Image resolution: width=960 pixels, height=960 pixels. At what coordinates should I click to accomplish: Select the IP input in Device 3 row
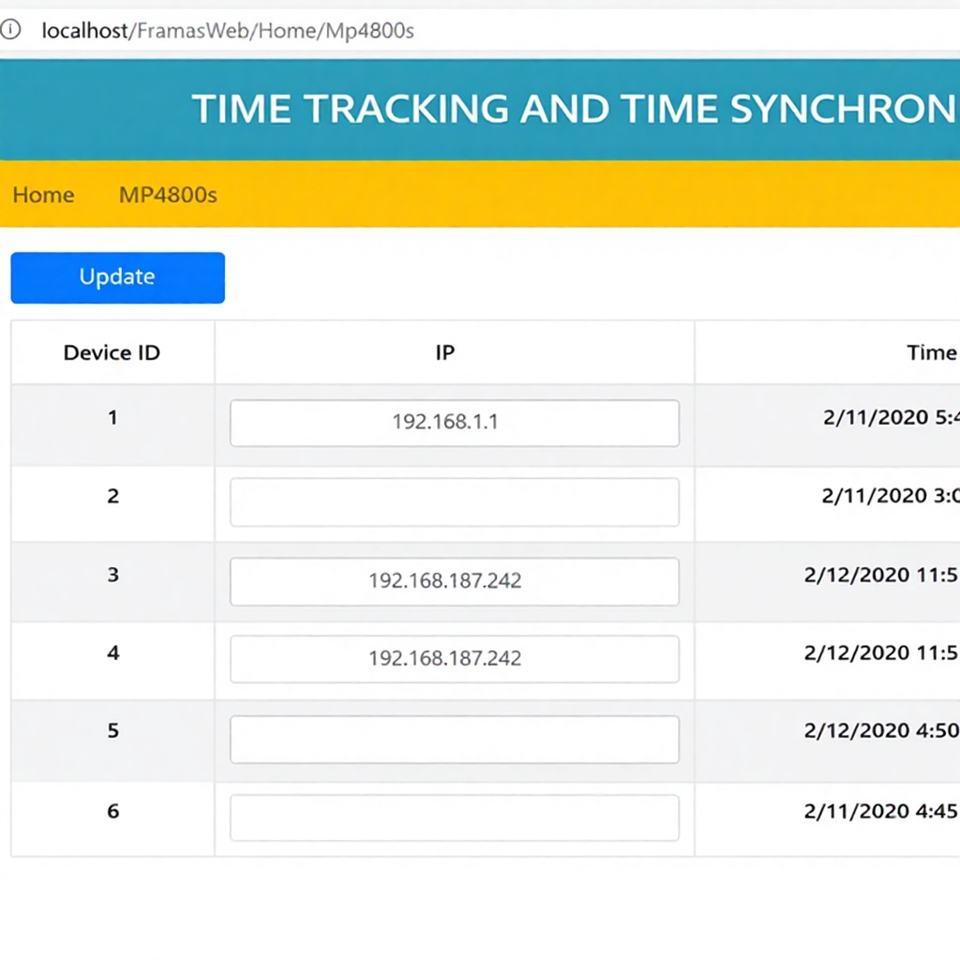pos(454,581)
